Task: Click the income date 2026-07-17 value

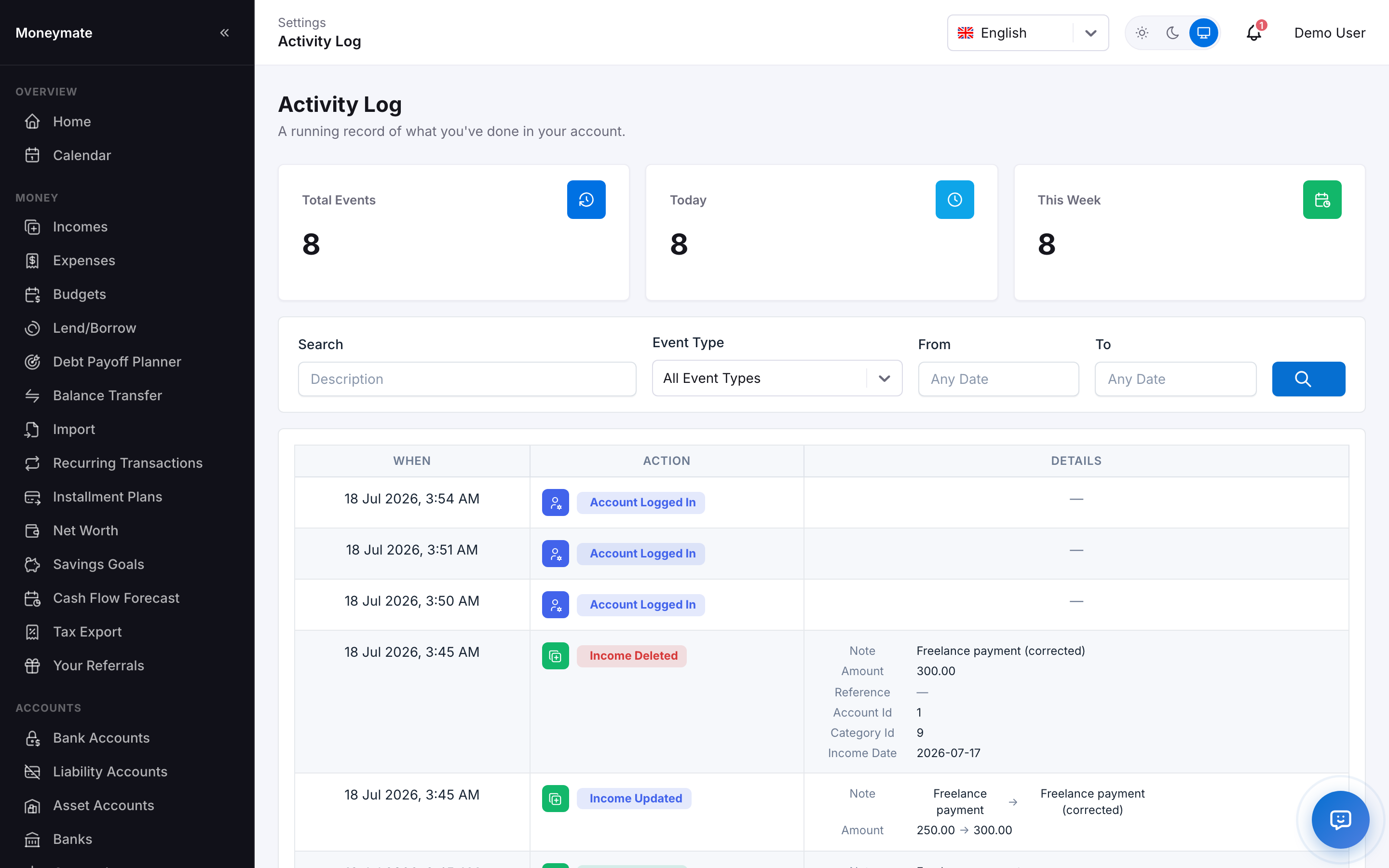Action: [x=948, y=753]
